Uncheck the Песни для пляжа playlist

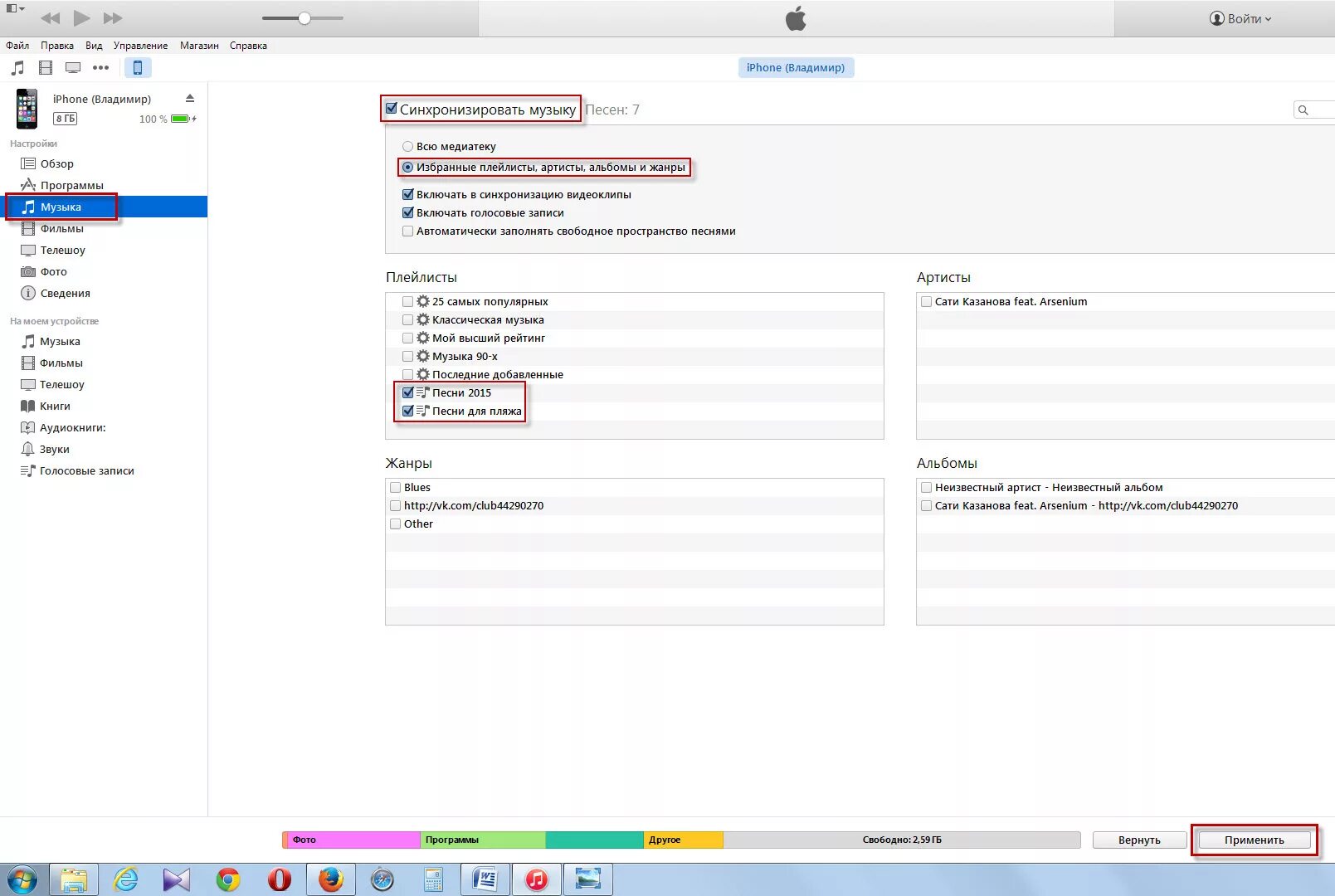pos(407,411)
